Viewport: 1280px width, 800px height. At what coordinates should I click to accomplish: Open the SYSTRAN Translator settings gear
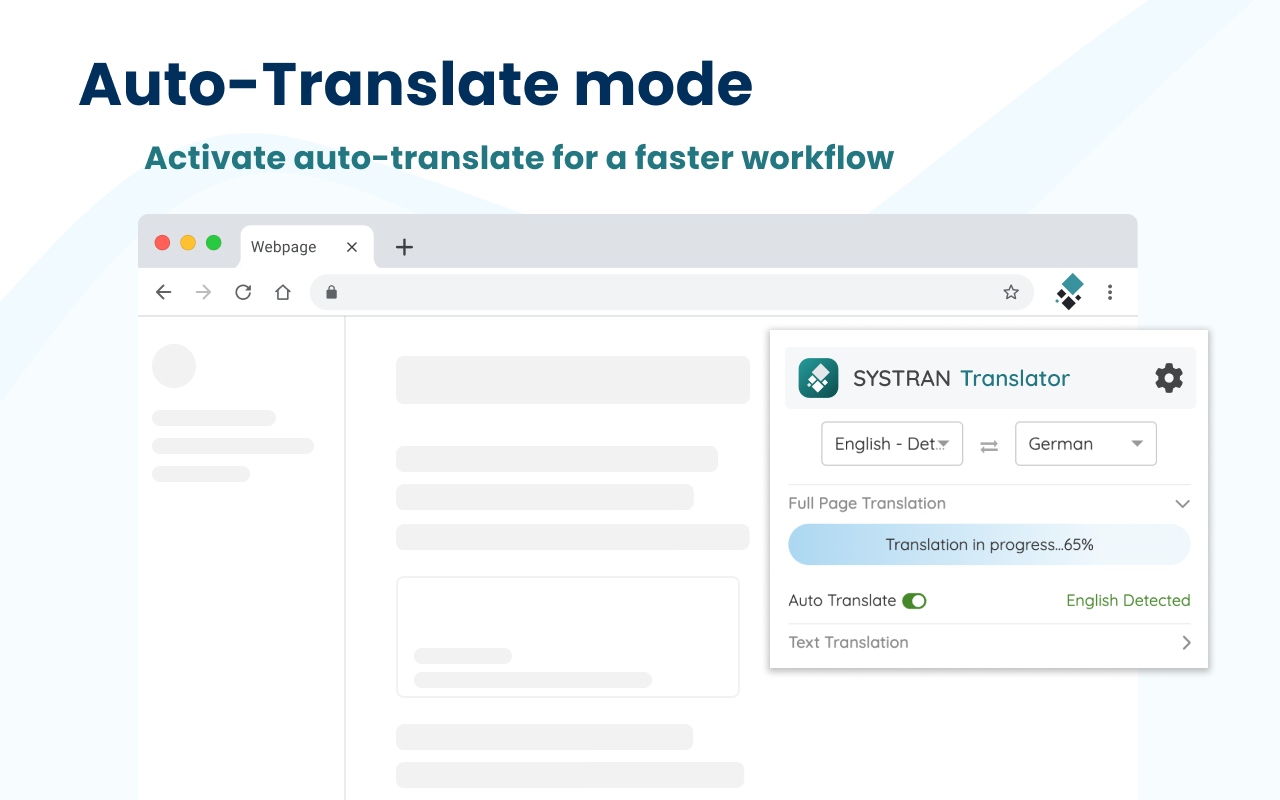[x=1168, y=378]
